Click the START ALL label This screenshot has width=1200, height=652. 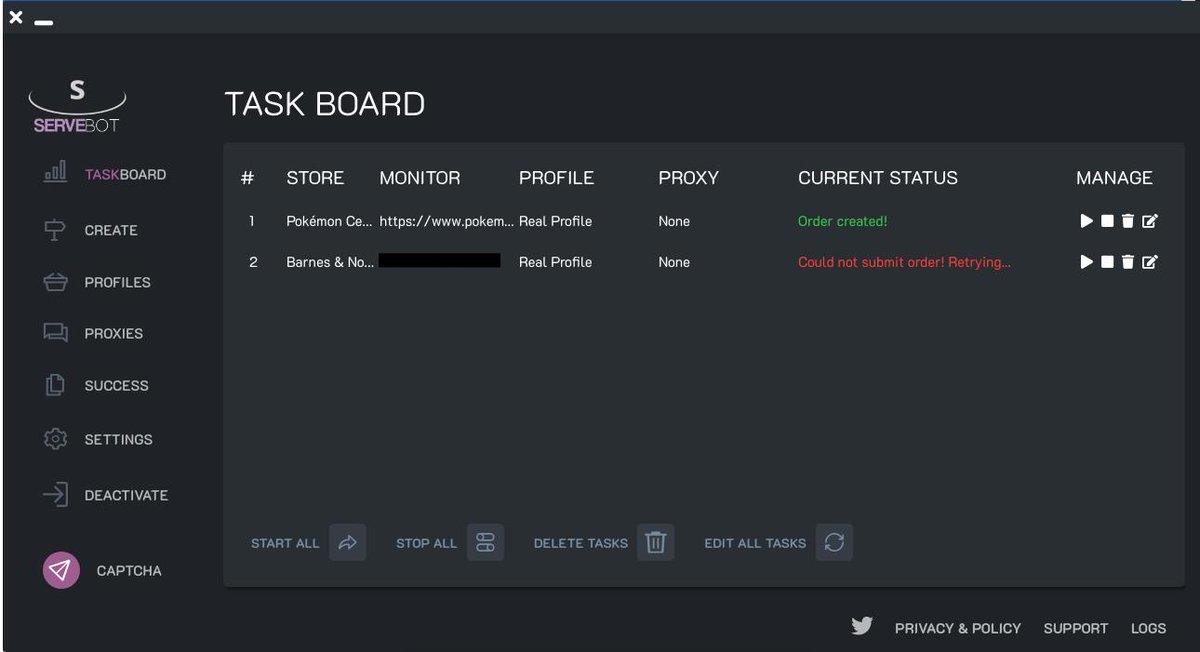point(285,543)
